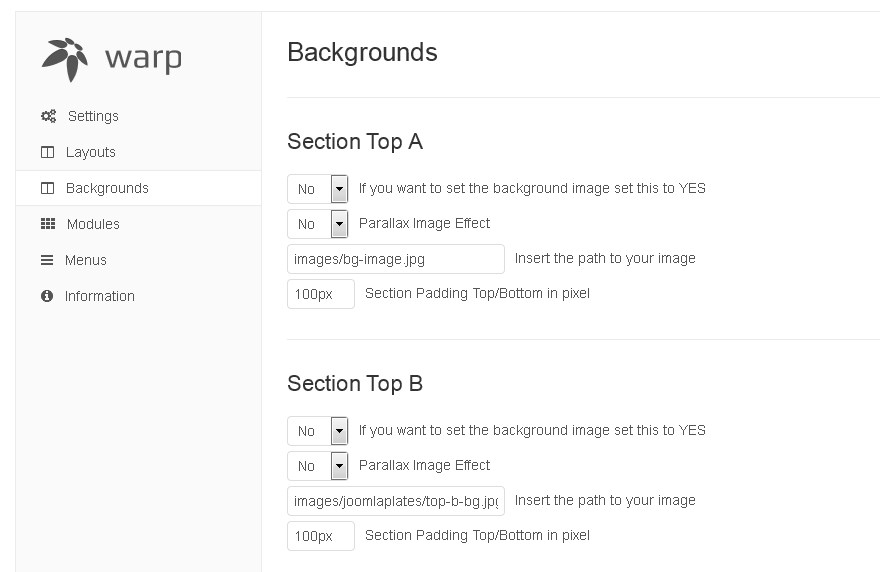Click the Settings gears icon

tap(48, 116)
